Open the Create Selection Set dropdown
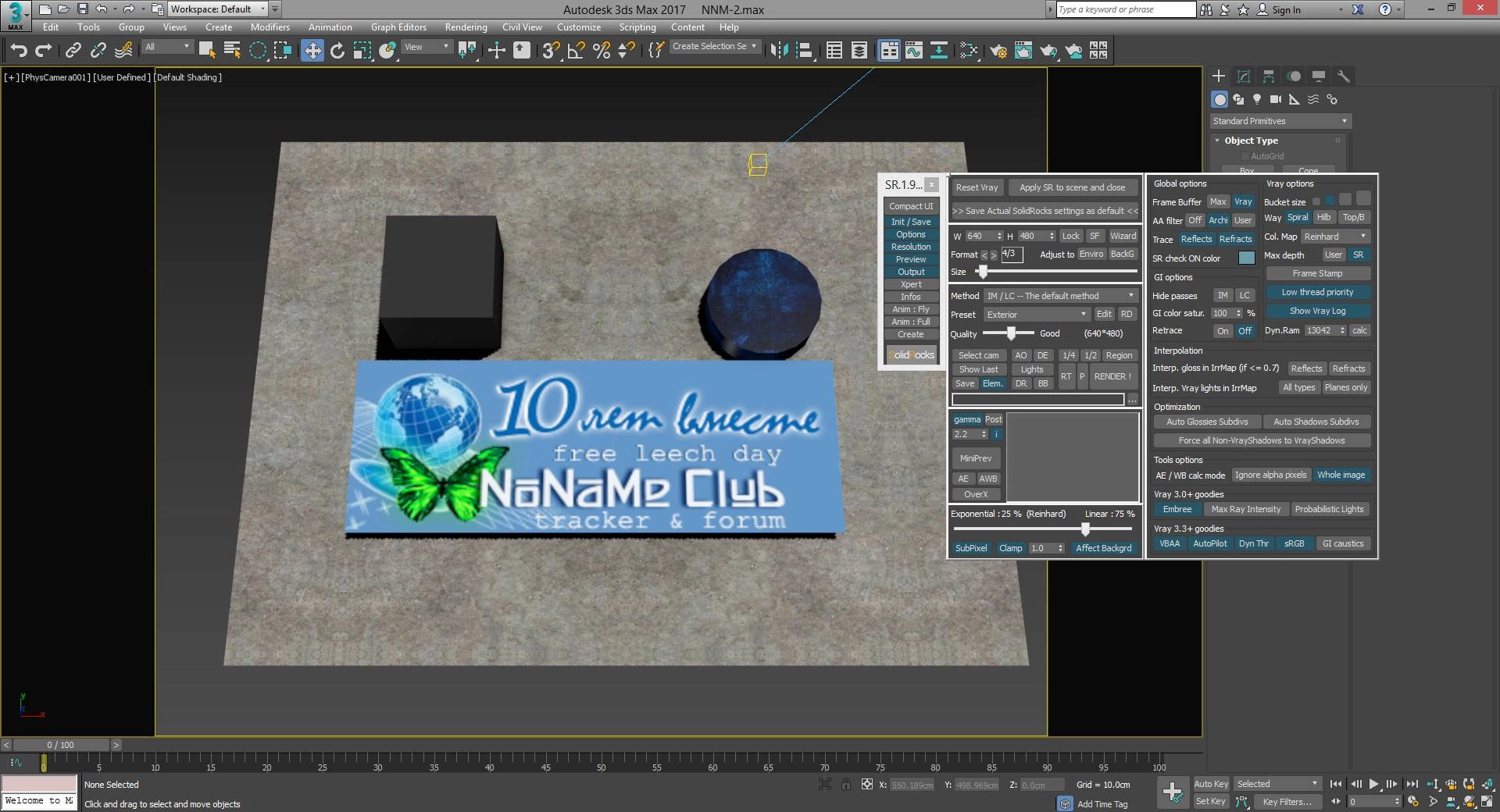 pyautogui.click(x=715, y=47)
